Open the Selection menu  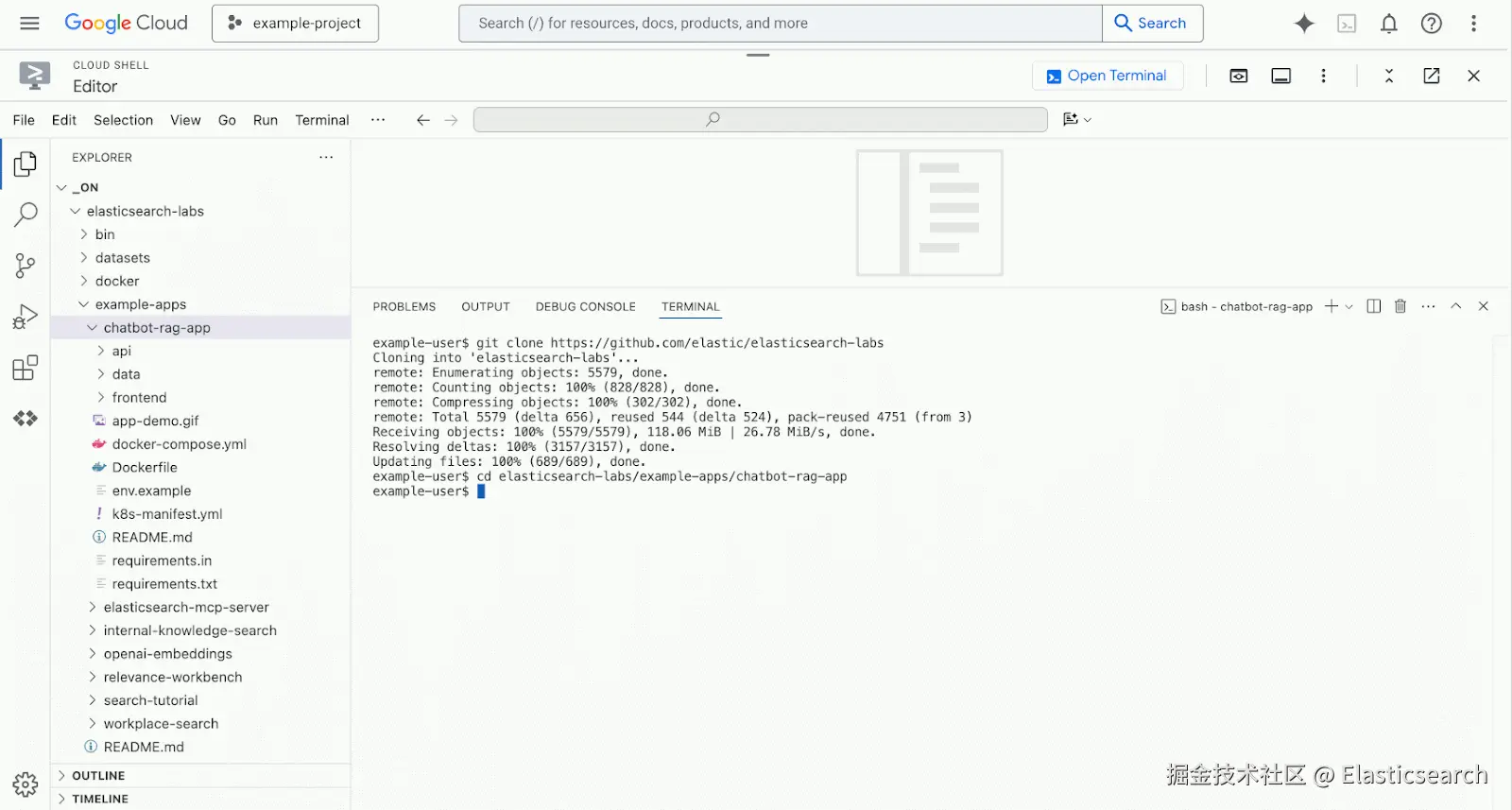pos(123,120)
